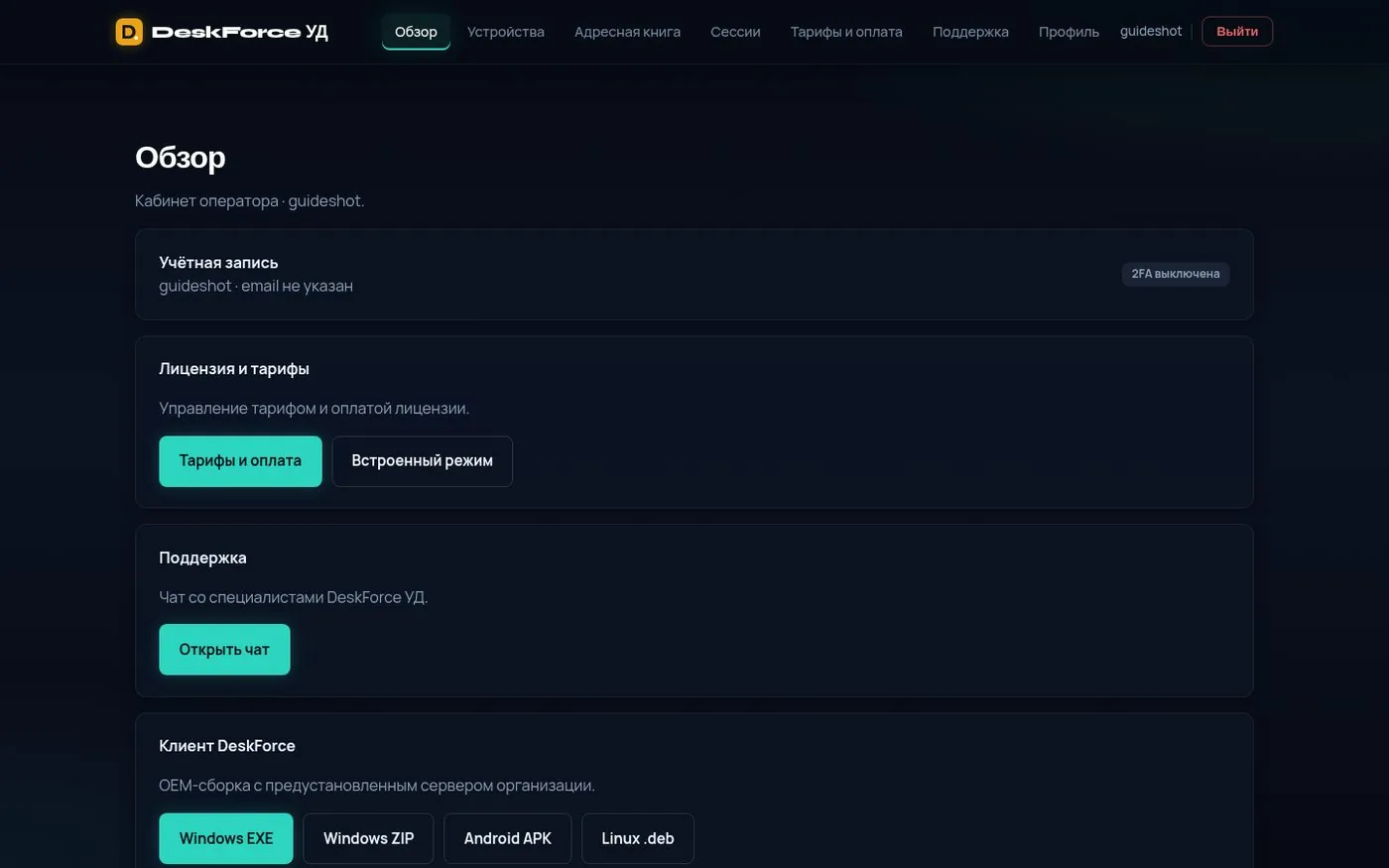Click the DeskForce orange D logo icon

click(x=129, y=32)
